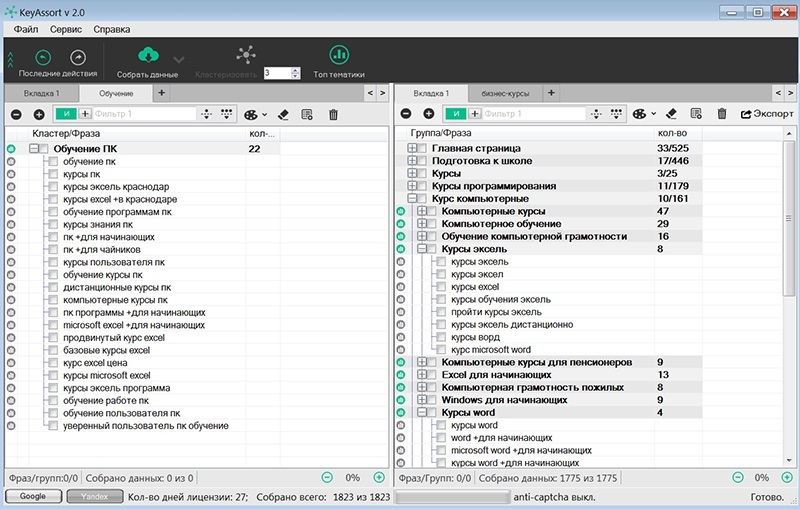Screen dimensions: 800x509
Task: Click expand-all plus icon in right panel
Action: click(x=428, y=115)
